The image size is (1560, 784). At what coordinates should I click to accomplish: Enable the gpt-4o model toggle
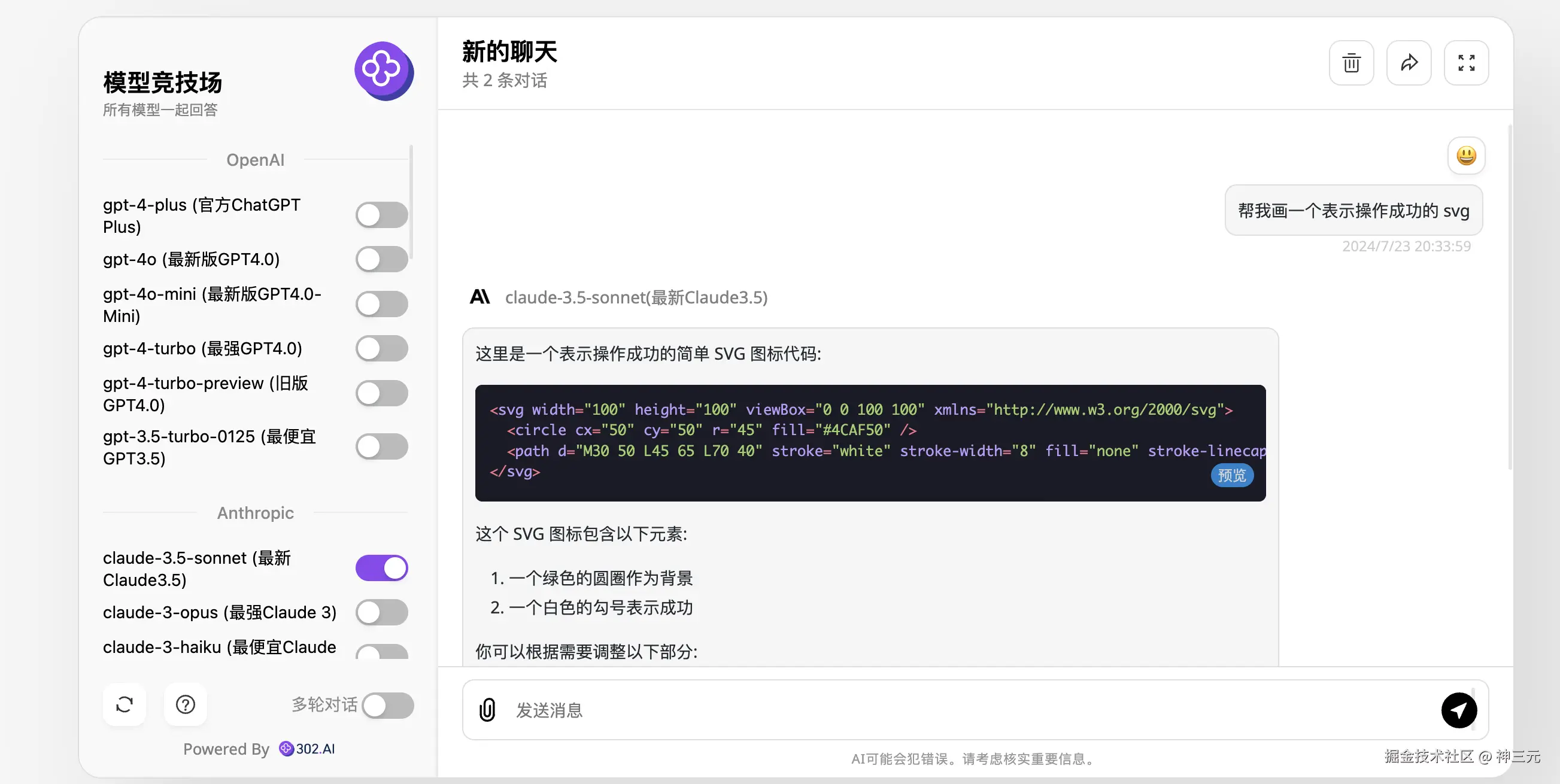[x=381, y=259]
